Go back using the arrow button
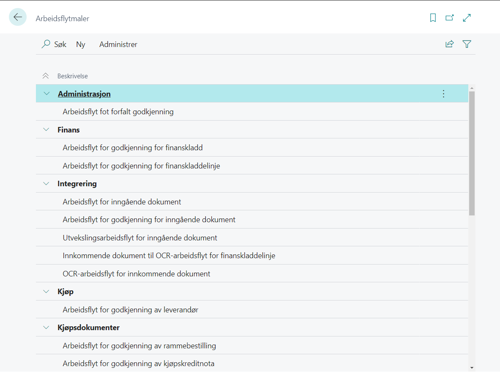 click(x=17, y=17)
